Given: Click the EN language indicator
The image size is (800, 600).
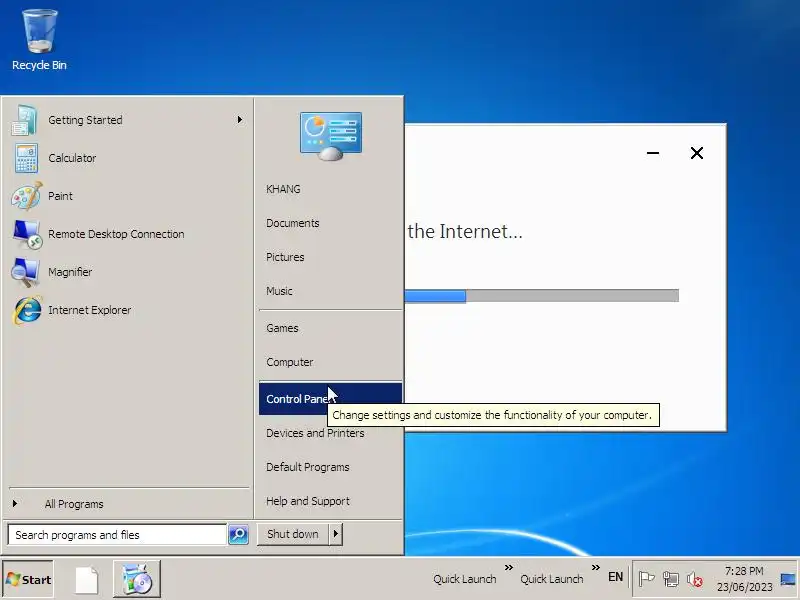Looking at the screenshot, I should pyautogui.click(x=615, y=577).
